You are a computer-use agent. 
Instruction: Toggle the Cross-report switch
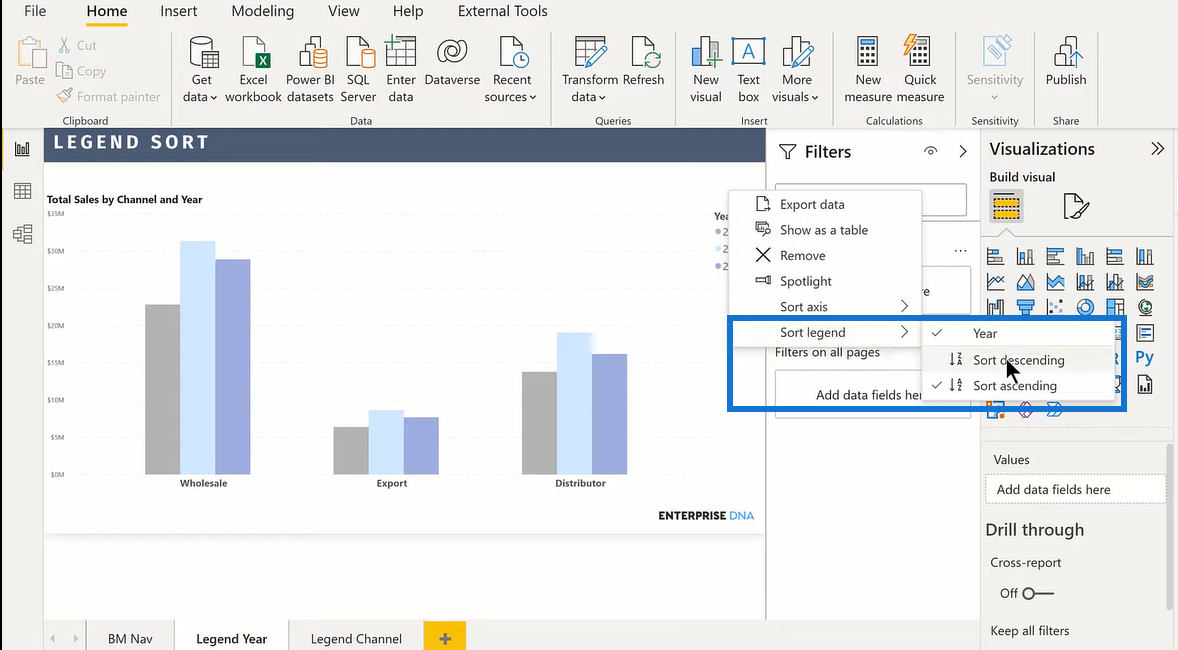1038,594
